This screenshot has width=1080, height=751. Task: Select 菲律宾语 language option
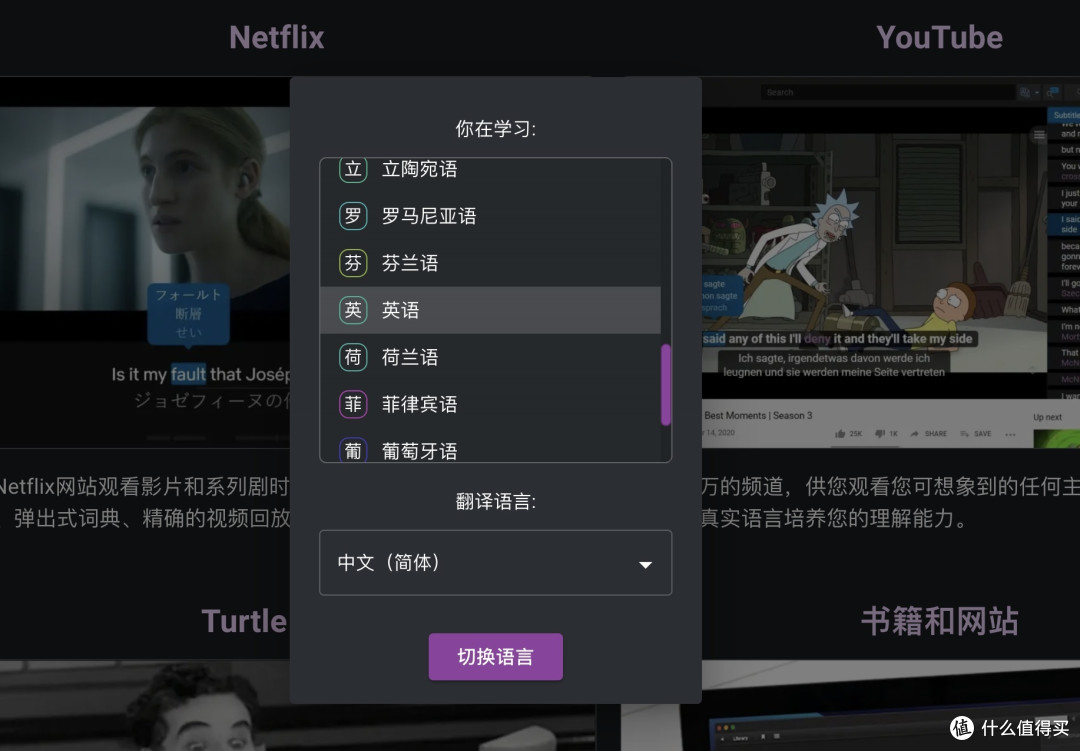click(x=490, y=404)
